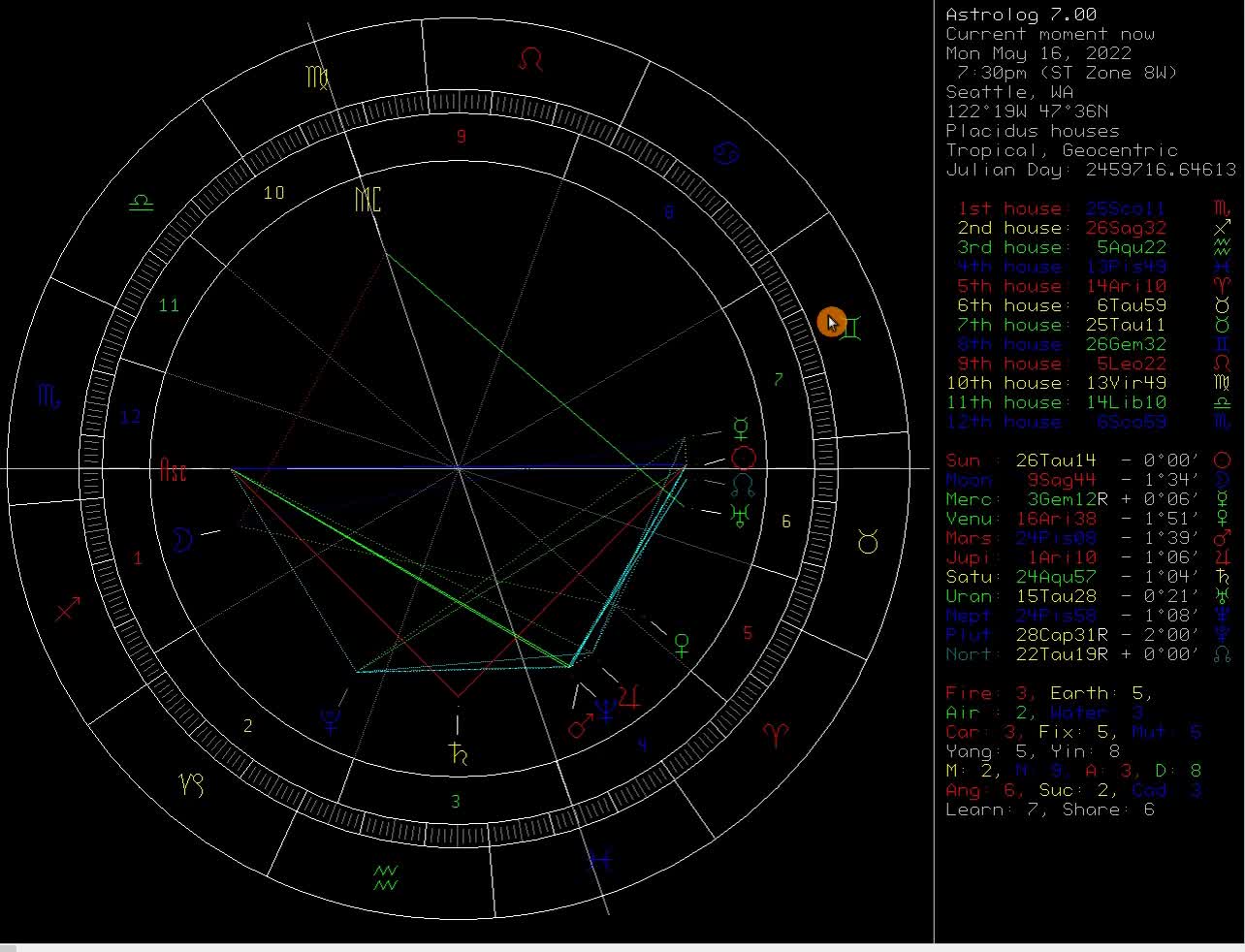Viewport: 1245px width, 952px height.
Task: Click house number 8 in the wheel
Action: (x=668, y=211)
